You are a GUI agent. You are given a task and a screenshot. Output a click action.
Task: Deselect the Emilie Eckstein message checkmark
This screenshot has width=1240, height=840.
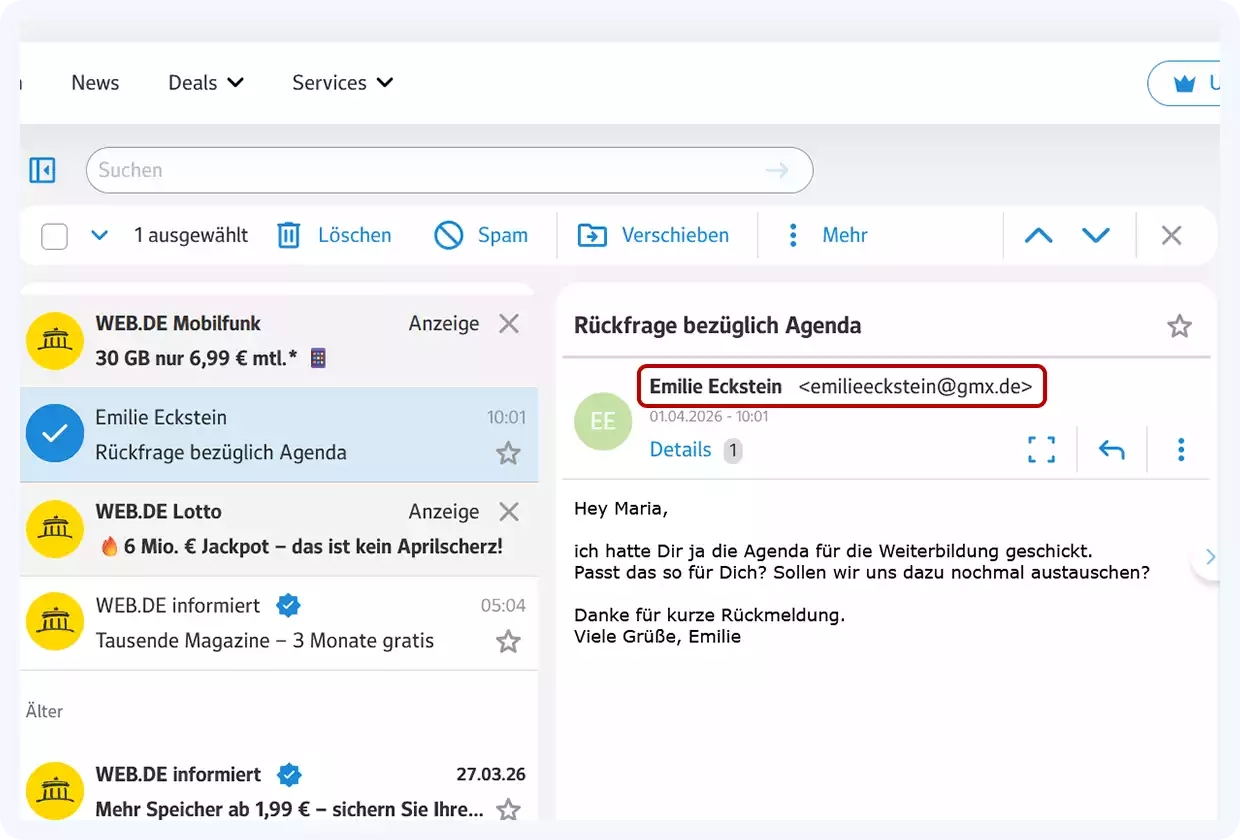click(55, 434)
